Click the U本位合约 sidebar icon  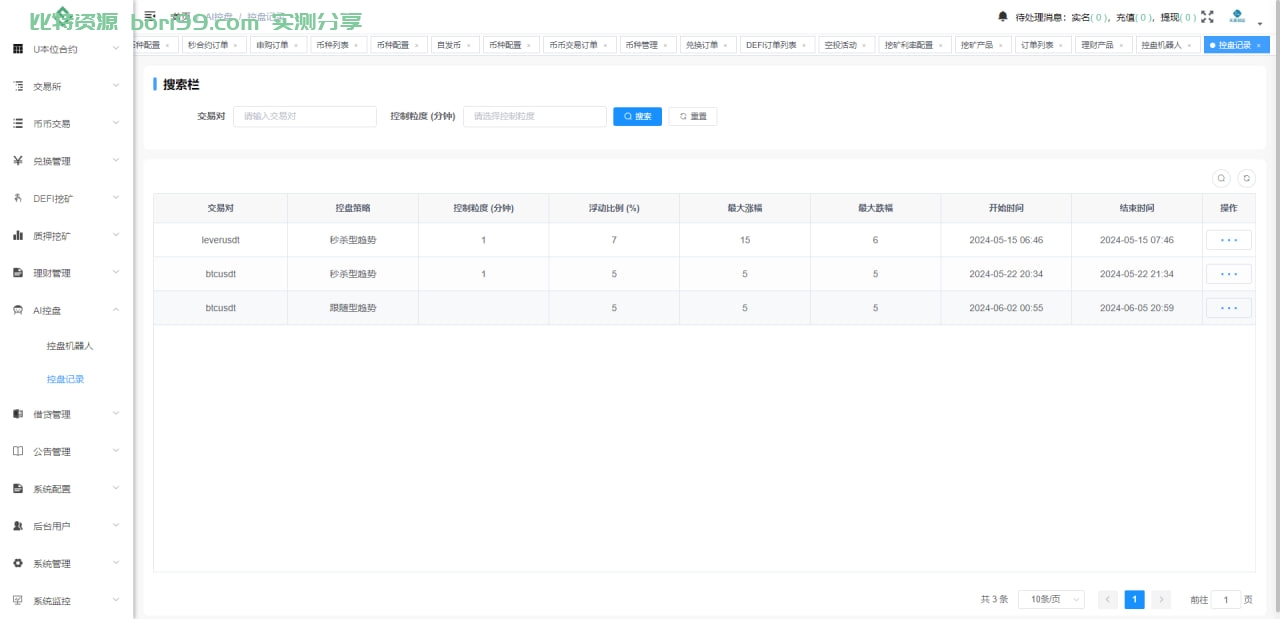coord(18,48)
